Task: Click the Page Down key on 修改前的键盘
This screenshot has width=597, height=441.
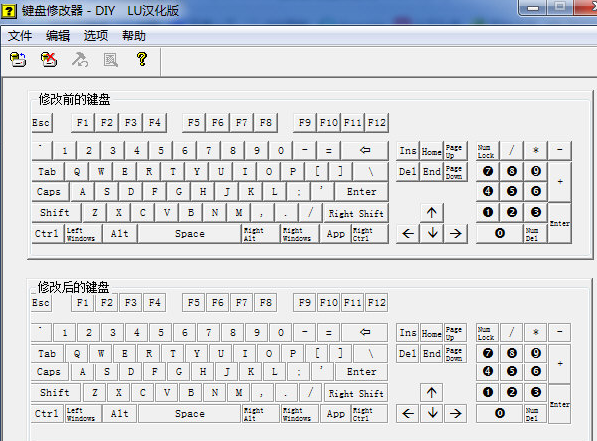Action: coord(455,172)
